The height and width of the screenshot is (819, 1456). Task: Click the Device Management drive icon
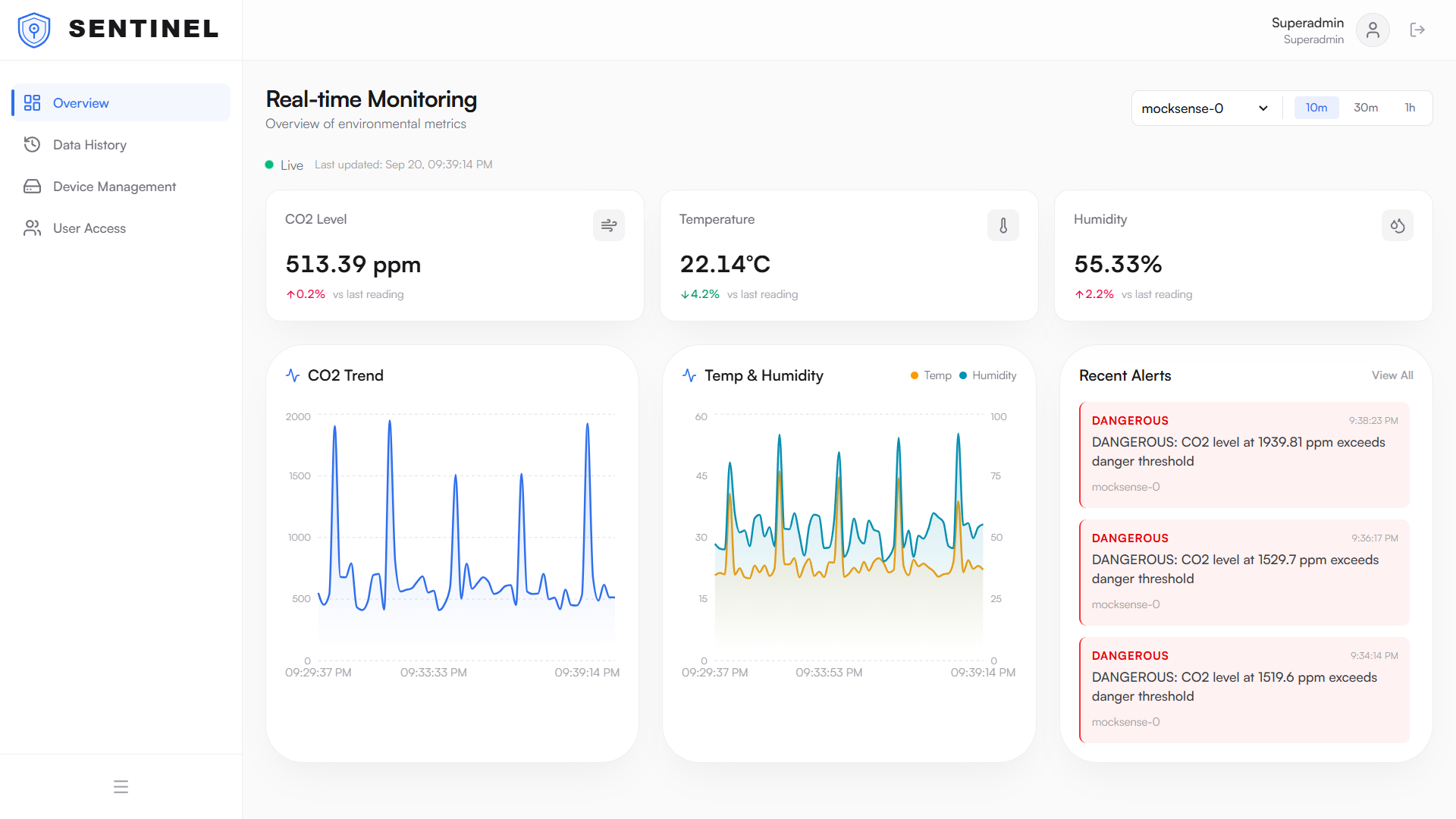point(32,186)
